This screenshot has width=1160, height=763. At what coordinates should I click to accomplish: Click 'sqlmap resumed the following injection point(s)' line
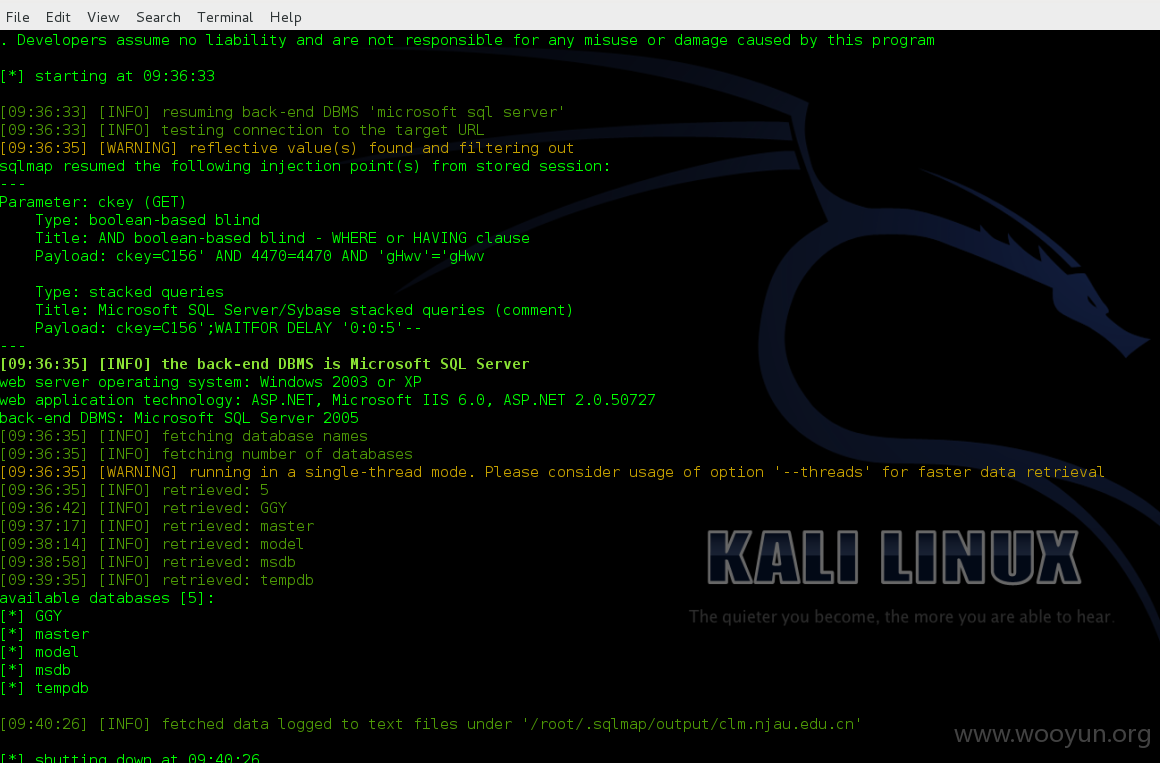pos(306,167)
